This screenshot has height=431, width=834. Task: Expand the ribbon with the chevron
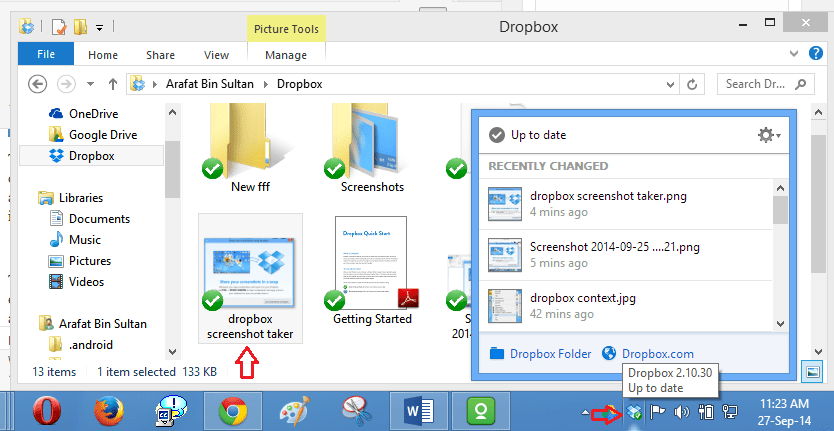tap(794, 53)
